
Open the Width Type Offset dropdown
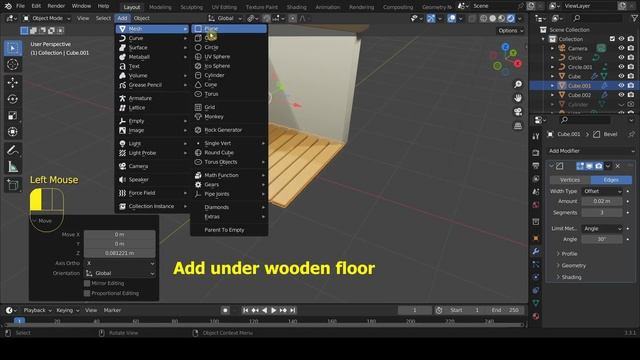point(602,191)
